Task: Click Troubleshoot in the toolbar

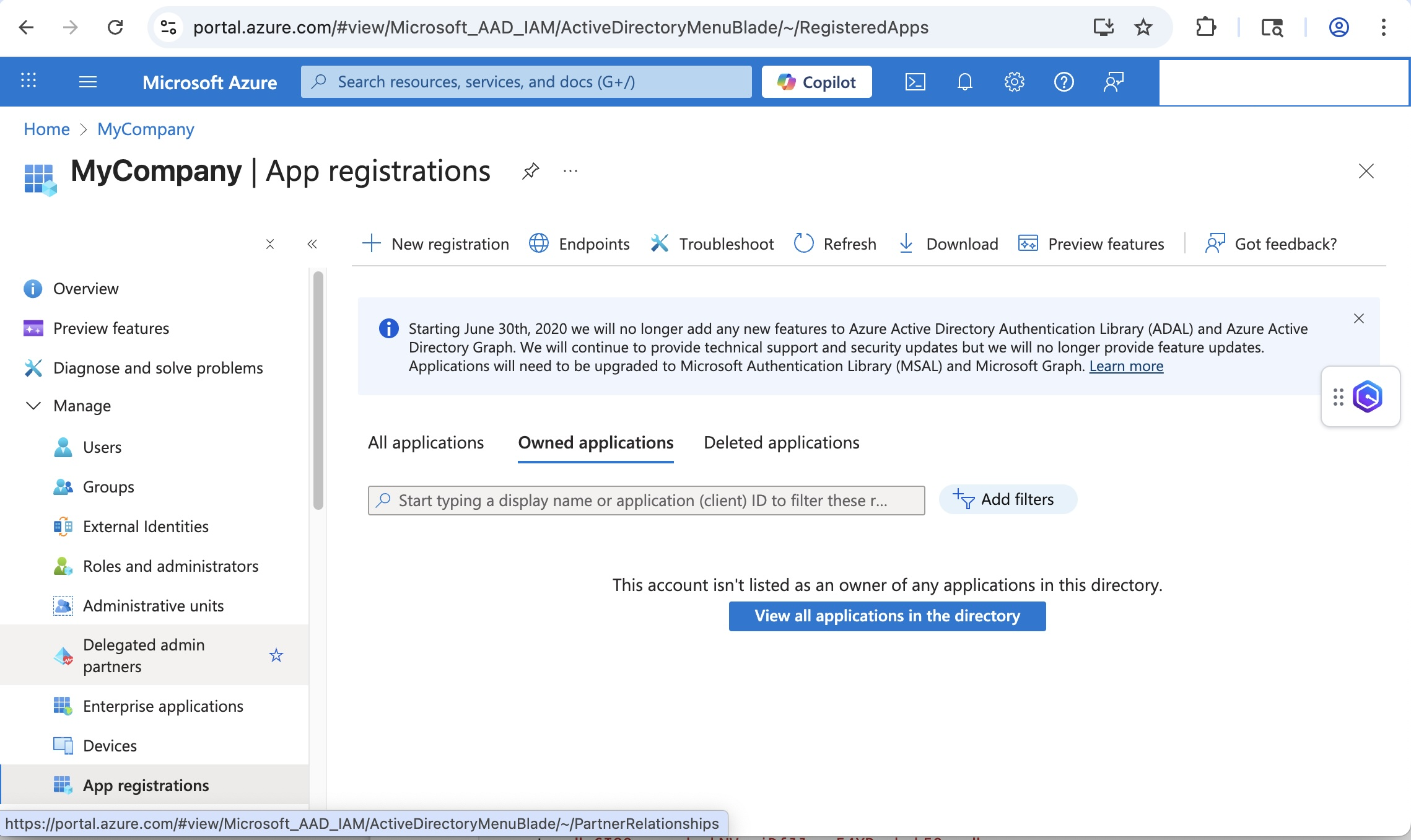Action: 712,244
